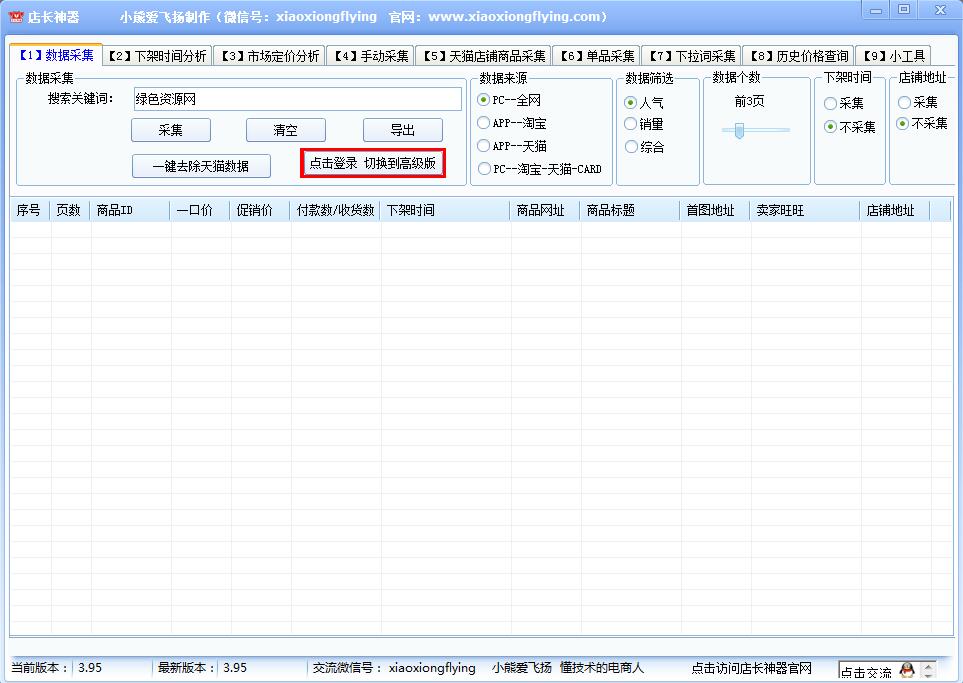Click the 商品网址 column header
This screenshot has width=963, height=683.
pyautogui.click(x=545, y=211)
